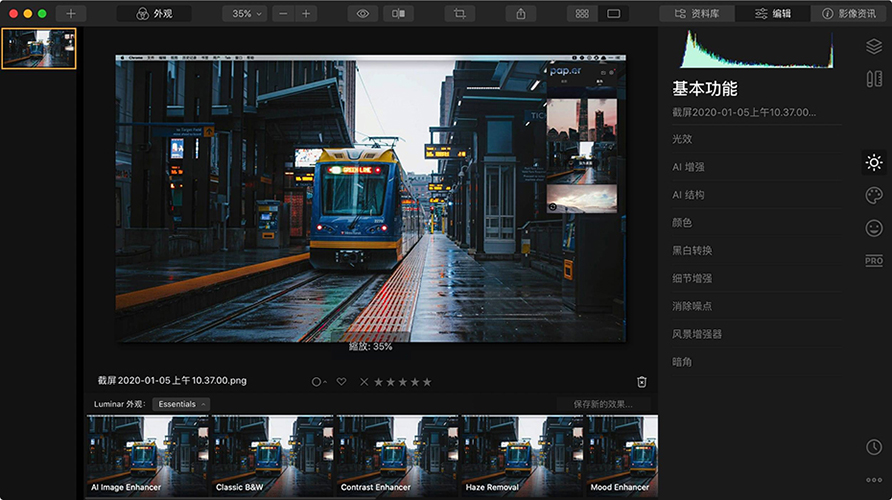Mark image as favorite with heart

point(341,382)
